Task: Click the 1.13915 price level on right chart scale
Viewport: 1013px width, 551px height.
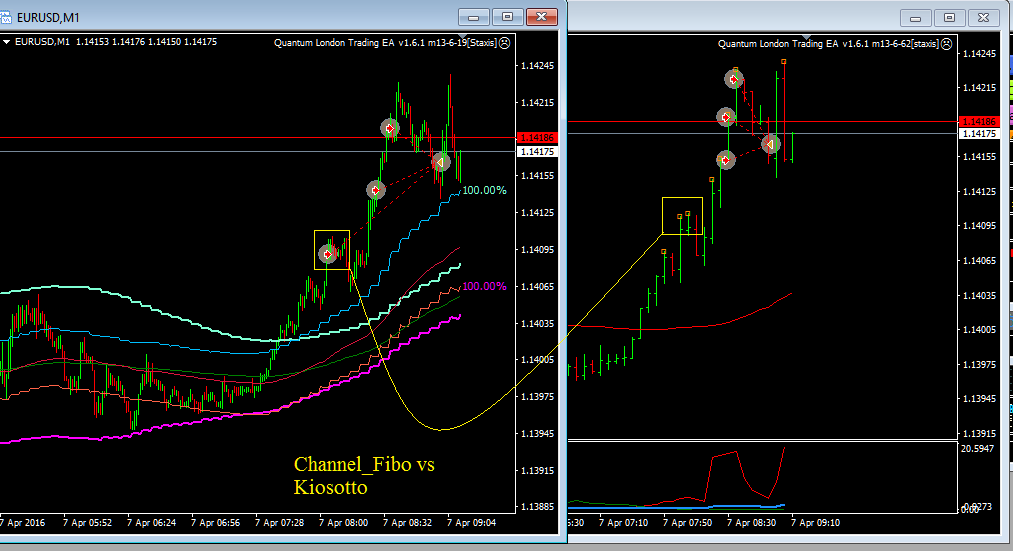Action: coord(979,433)
